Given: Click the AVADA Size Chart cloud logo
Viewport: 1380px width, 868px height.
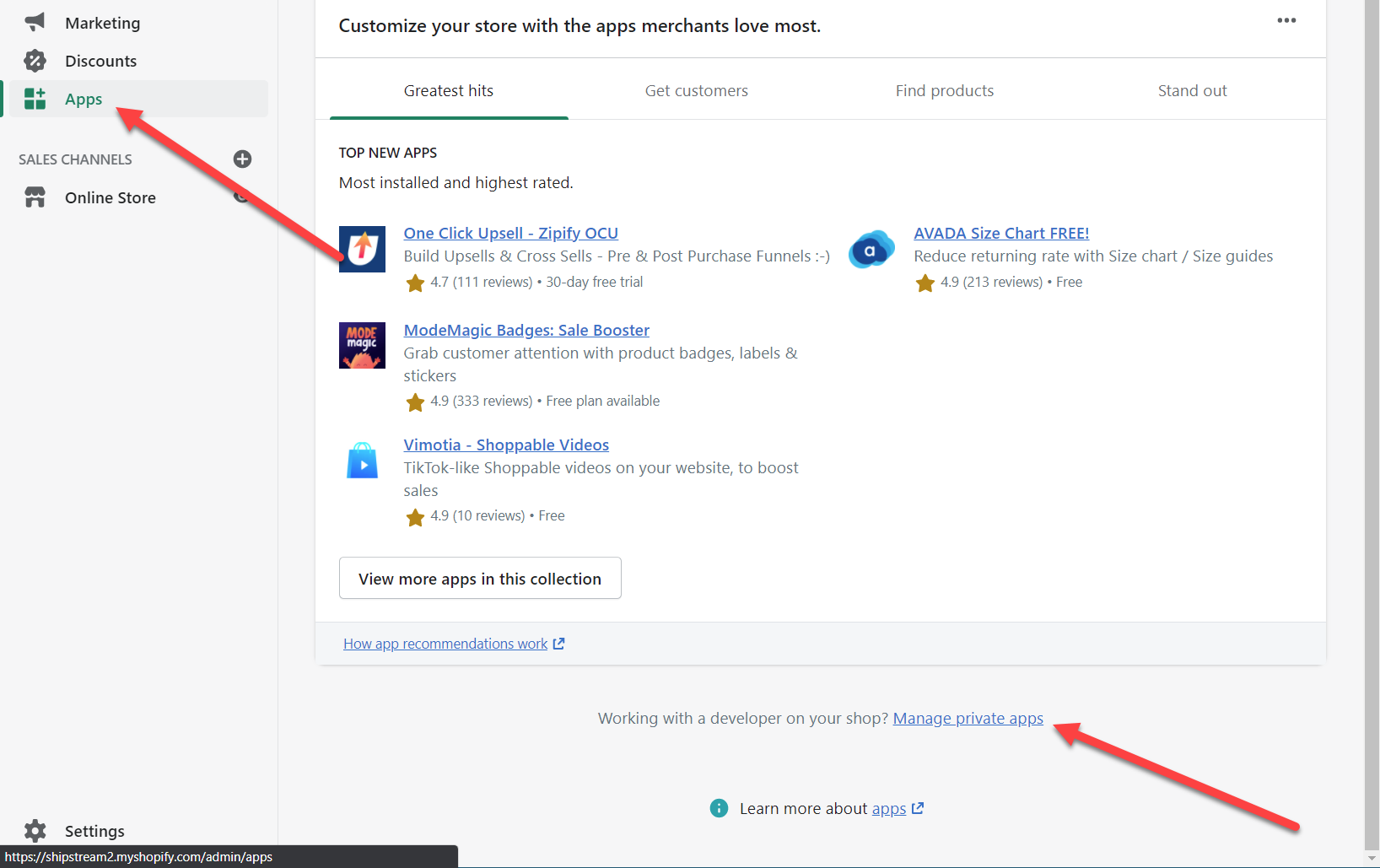Looking at the screenshot, I should (871, 249).
